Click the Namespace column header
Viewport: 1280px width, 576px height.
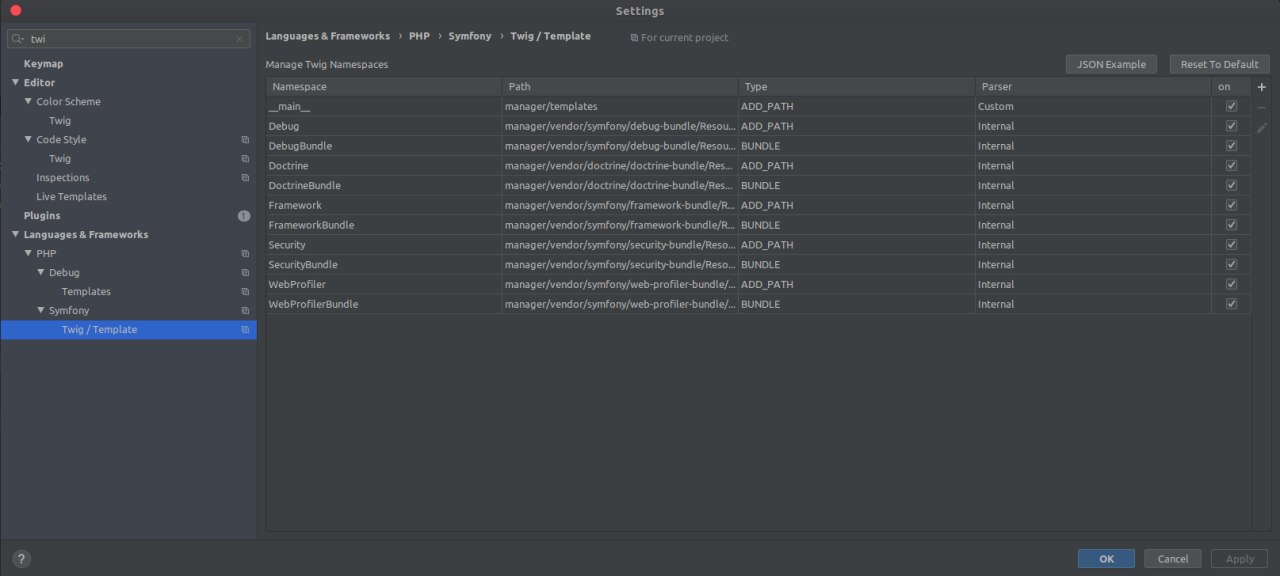click(384, 87)
